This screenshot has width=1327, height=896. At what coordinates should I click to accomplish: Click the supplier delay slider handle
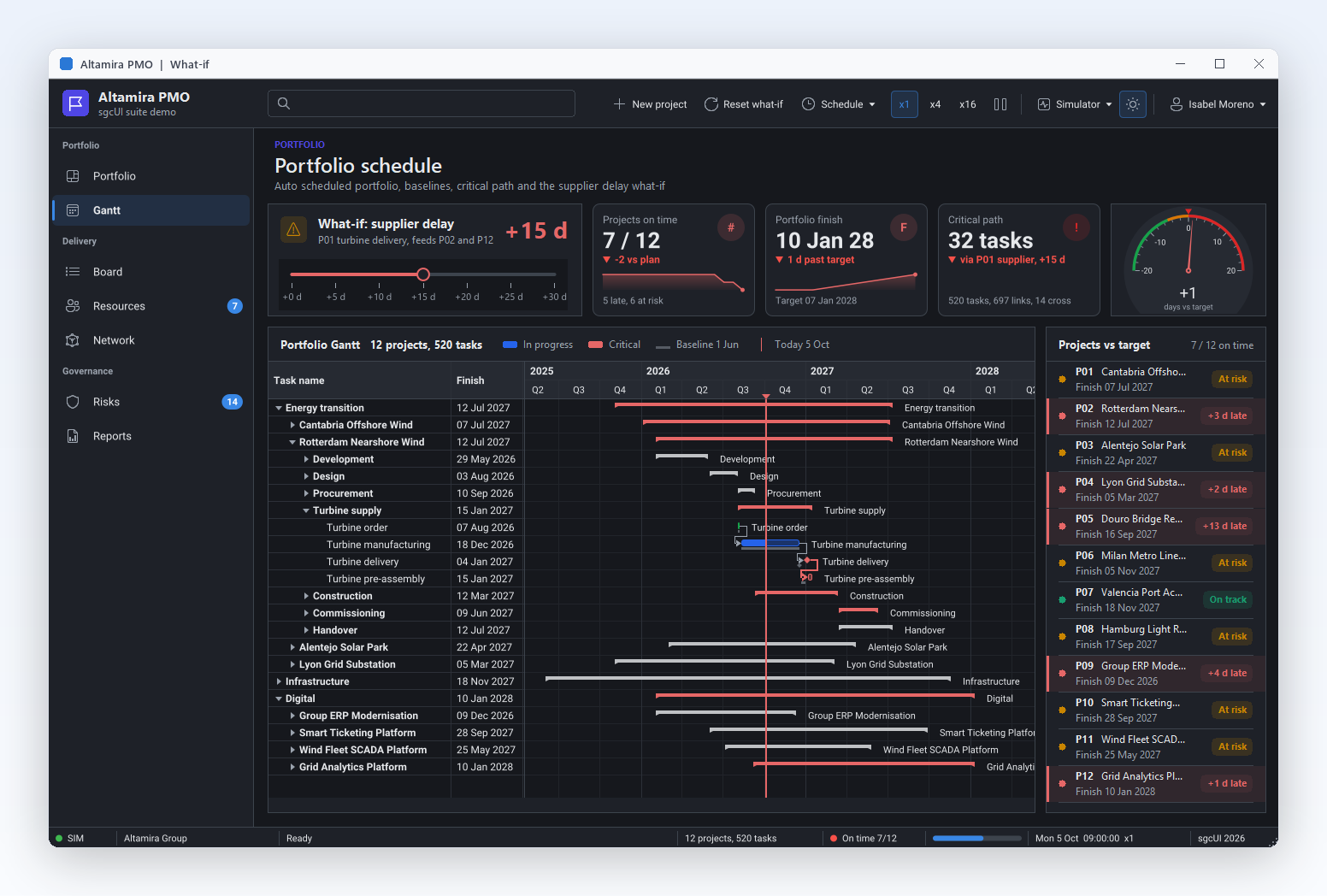pos(423,274)
